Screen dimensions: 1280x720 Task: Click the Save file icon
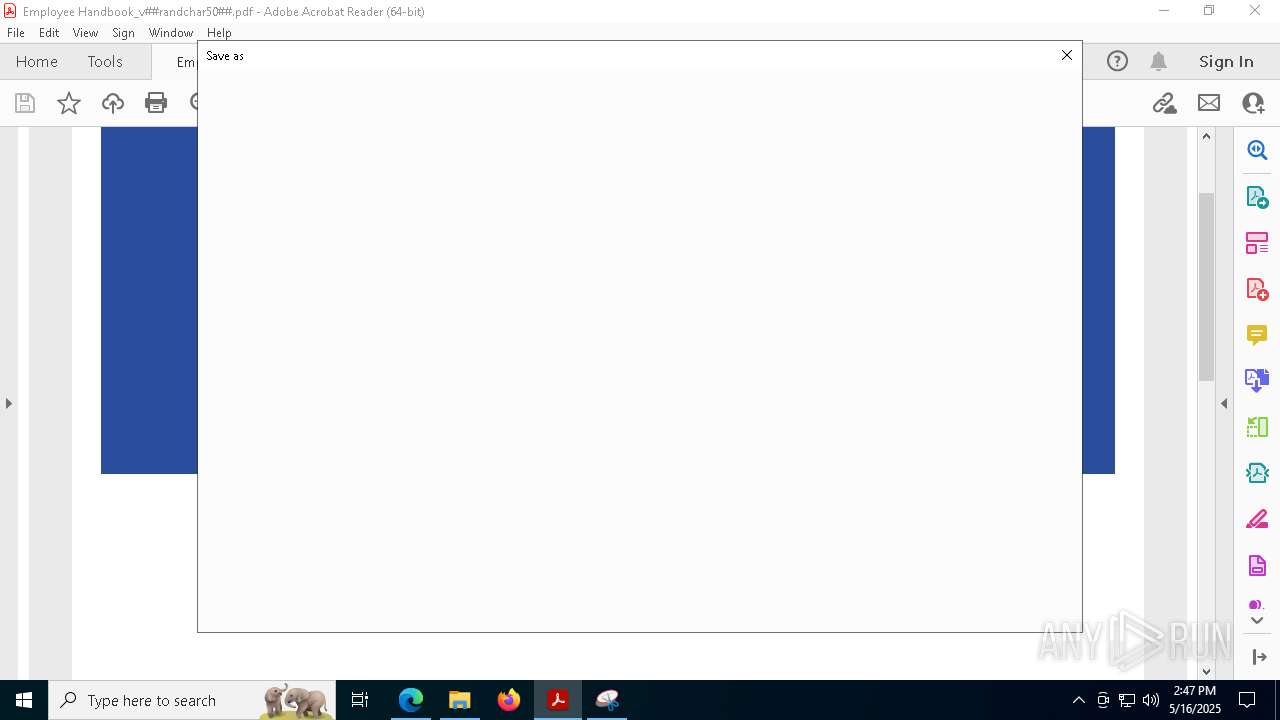(25, 103)
